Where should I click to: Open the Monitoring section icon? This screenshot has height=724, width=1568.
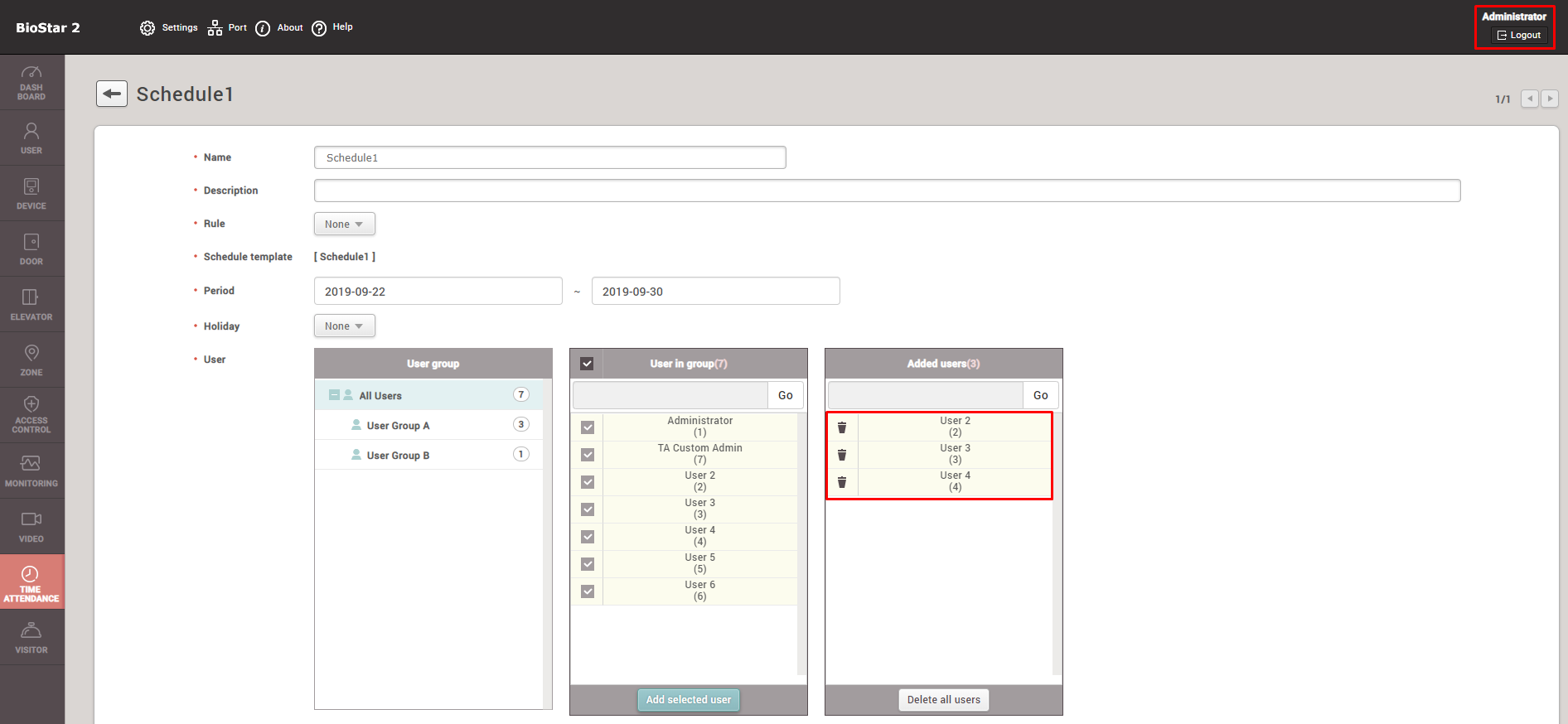pyautogui.click(x=31, y=471)
